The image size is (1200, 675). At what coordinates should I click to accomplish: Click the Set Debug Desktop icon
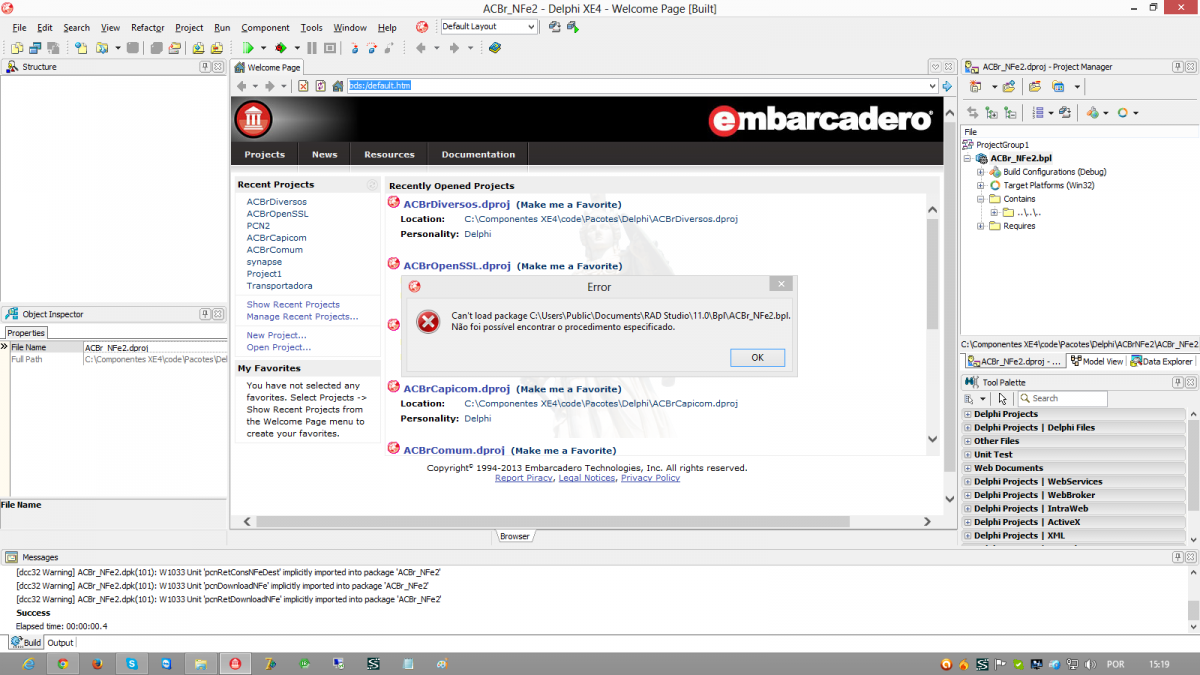573,27
